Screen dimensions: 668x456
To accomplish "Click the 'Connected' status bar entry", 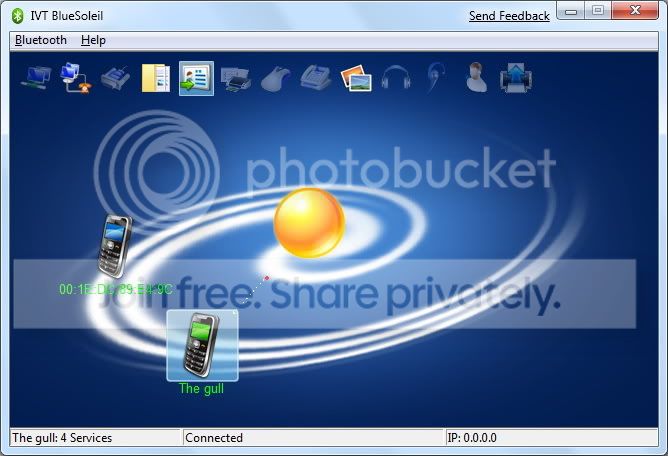I will [214, 438].
